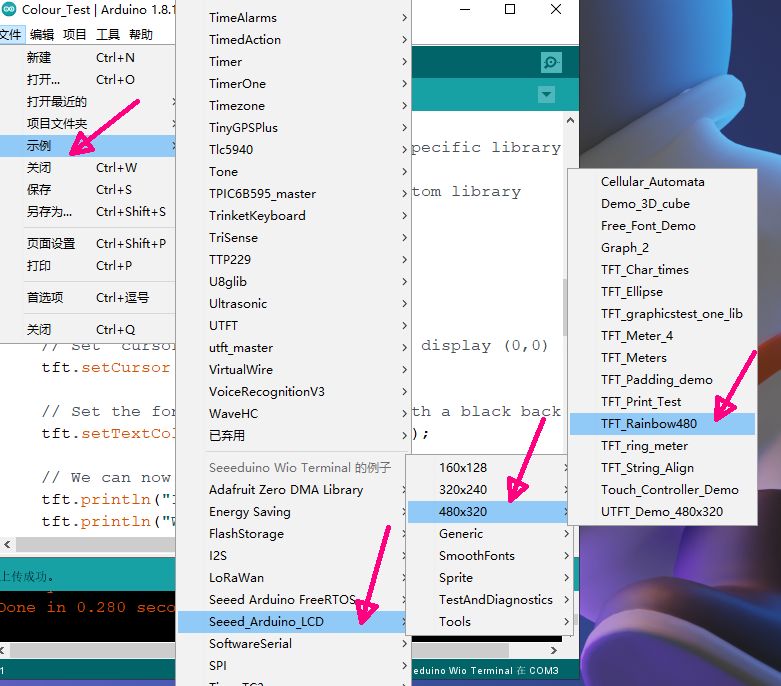Select 新建 in the file menu
781x686 pixels.
click(x=88, y=58)
